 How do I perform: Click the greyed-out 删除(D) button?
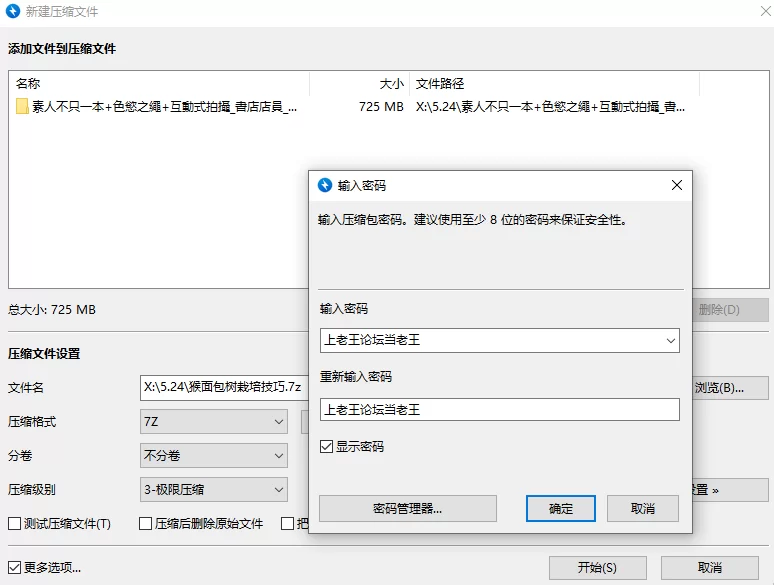click(731, 310)
